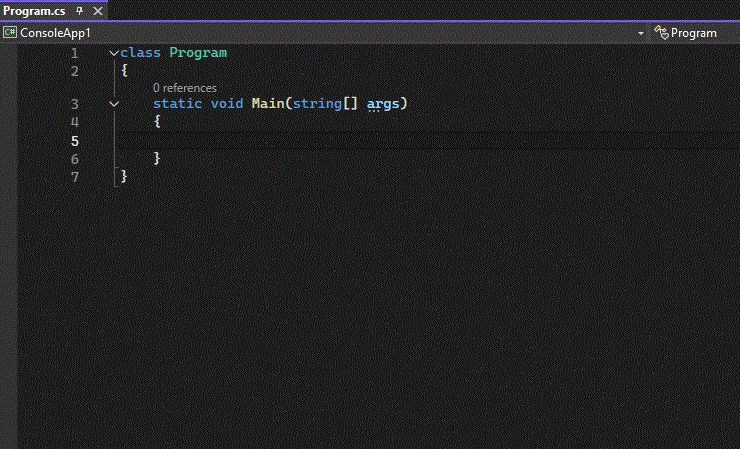
Task: Click the 'args' parameter name
Action: pos(383,104)
